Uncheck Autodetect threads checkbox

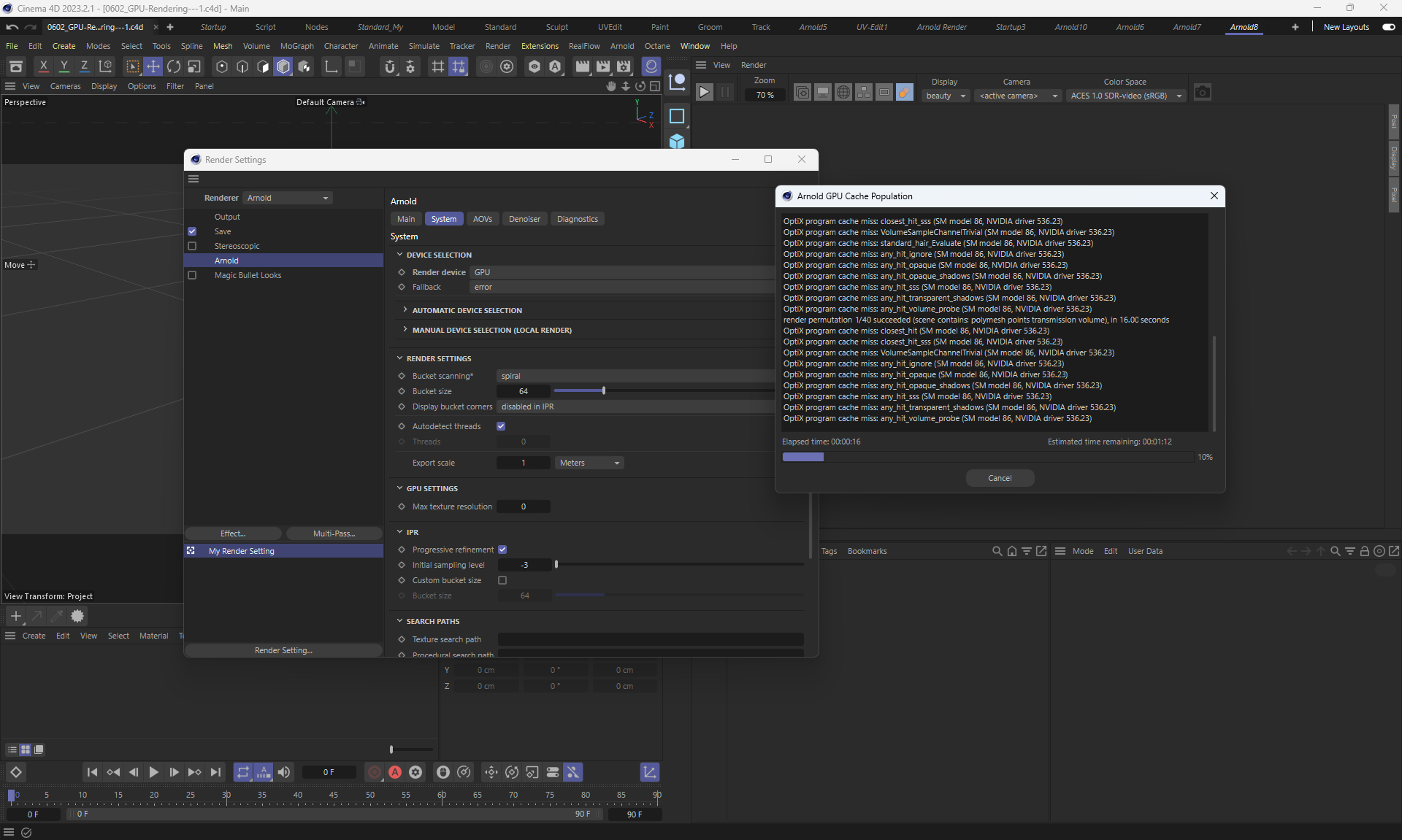(501, 426)
